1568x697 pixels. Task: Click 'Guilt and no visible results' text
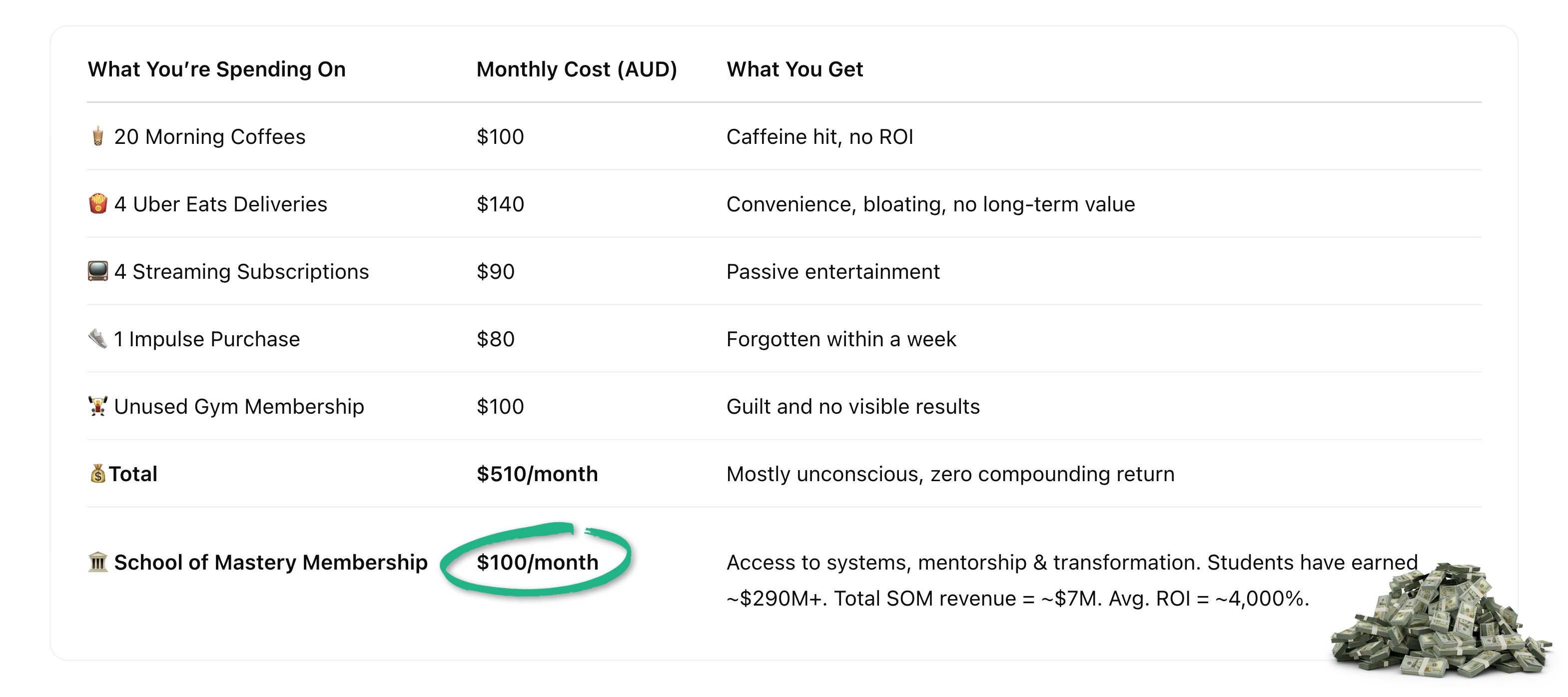[x=853, y=406]
